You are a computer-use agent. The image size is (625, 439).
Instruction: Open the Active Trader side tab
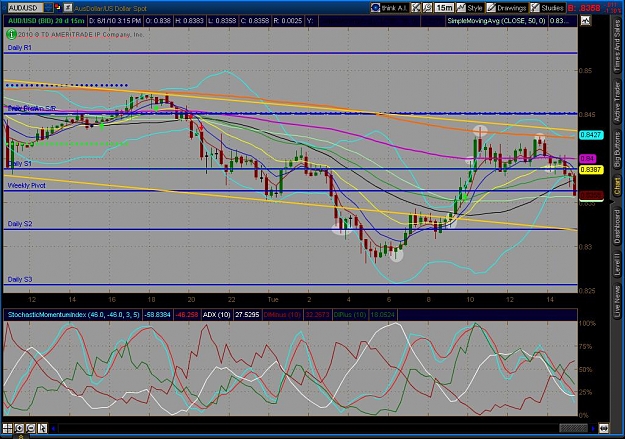tap(617, 101)
